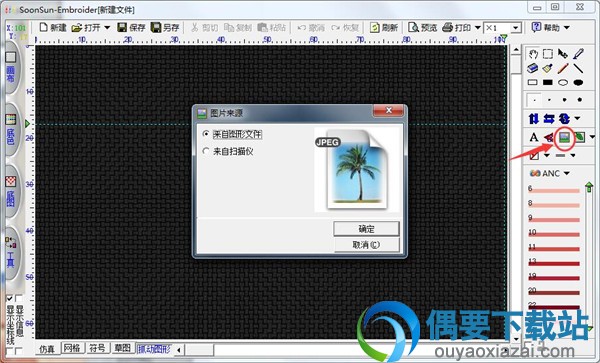
Task: Expand the 打开 dropdown arrow
Action: [x=107, y=28]
